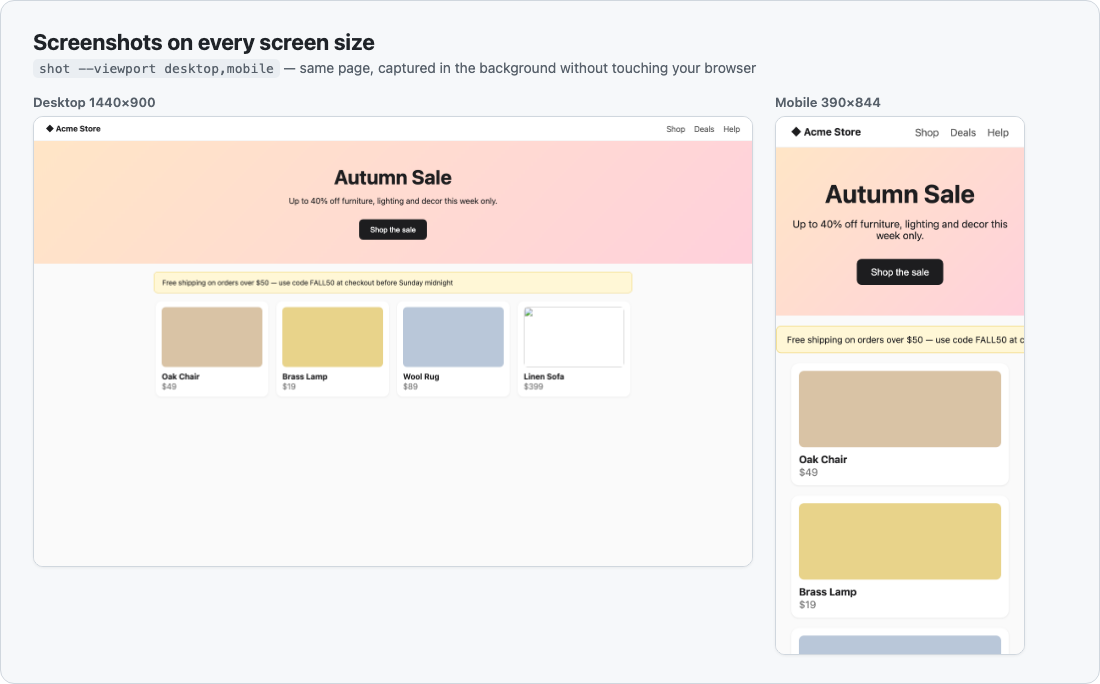Viewport: 1100px width, 684px height.
Task: Click the Wool Rug title in desktop preview
Action: click(421, 377)
